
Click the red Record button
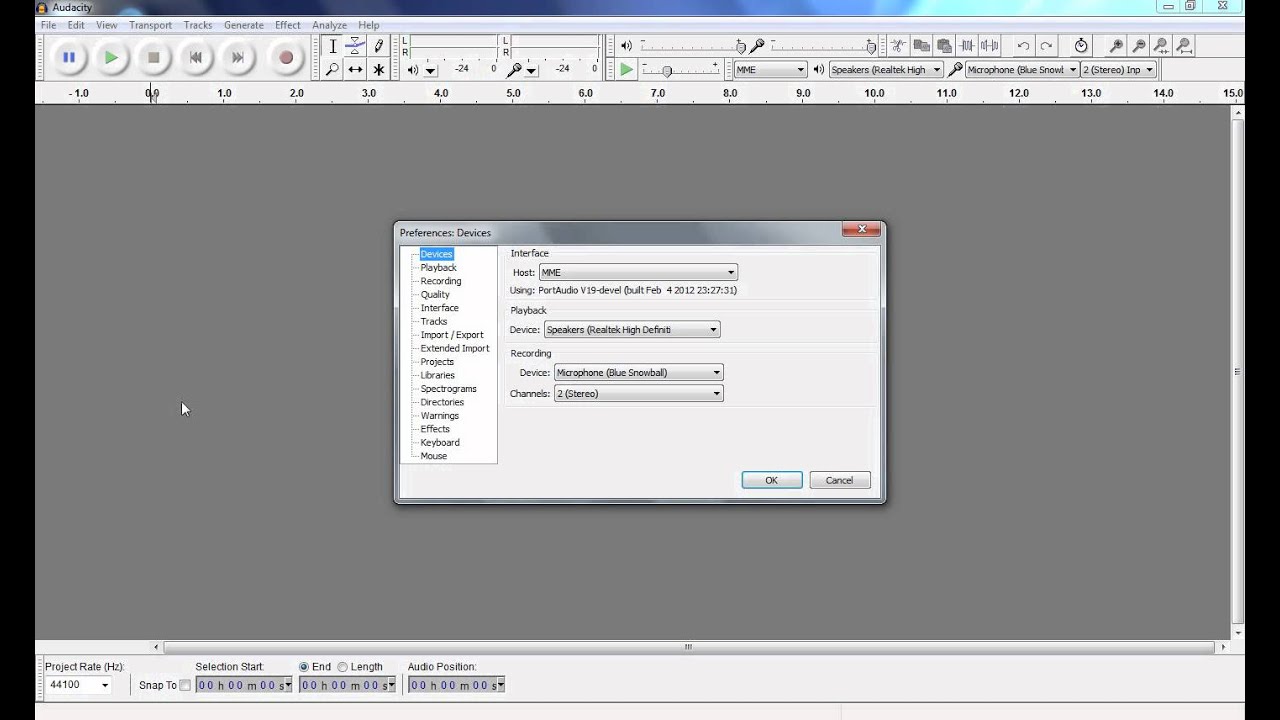(x=286, y=58)
